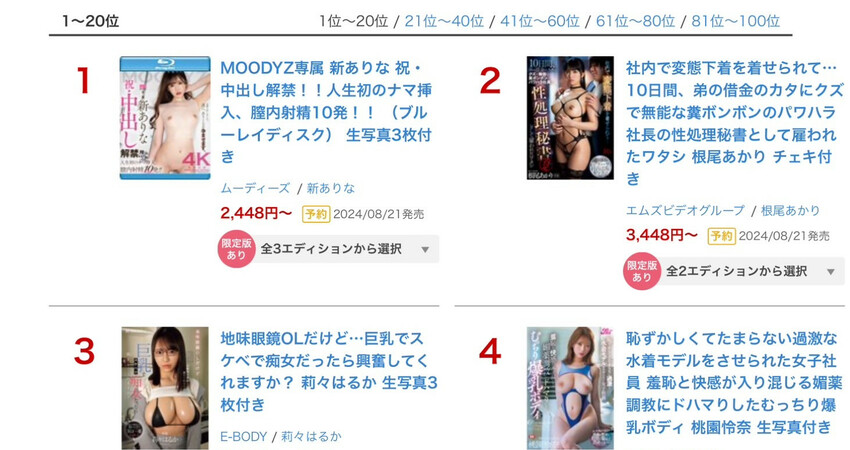Click the dropdown arrow for rank 1 editions

tap(426, 250)
